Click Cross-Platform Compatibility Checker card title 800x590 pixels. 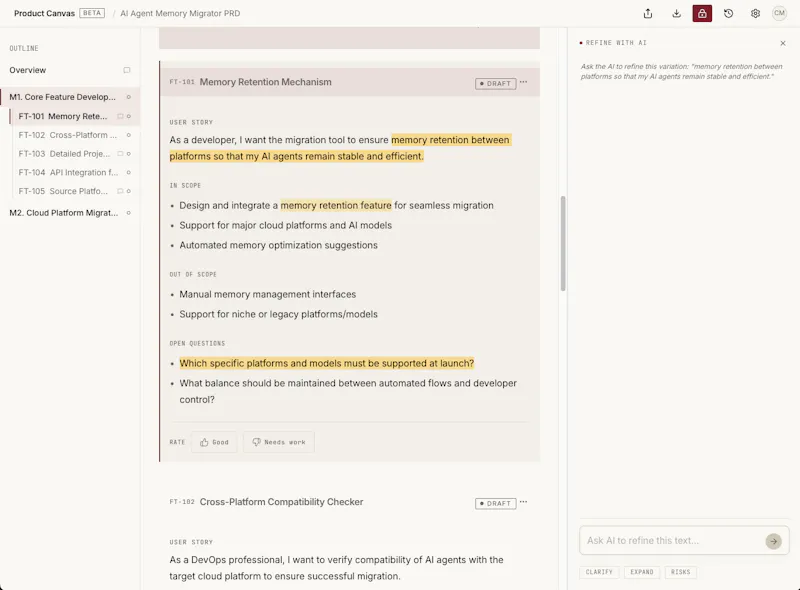tap(281, 502)
